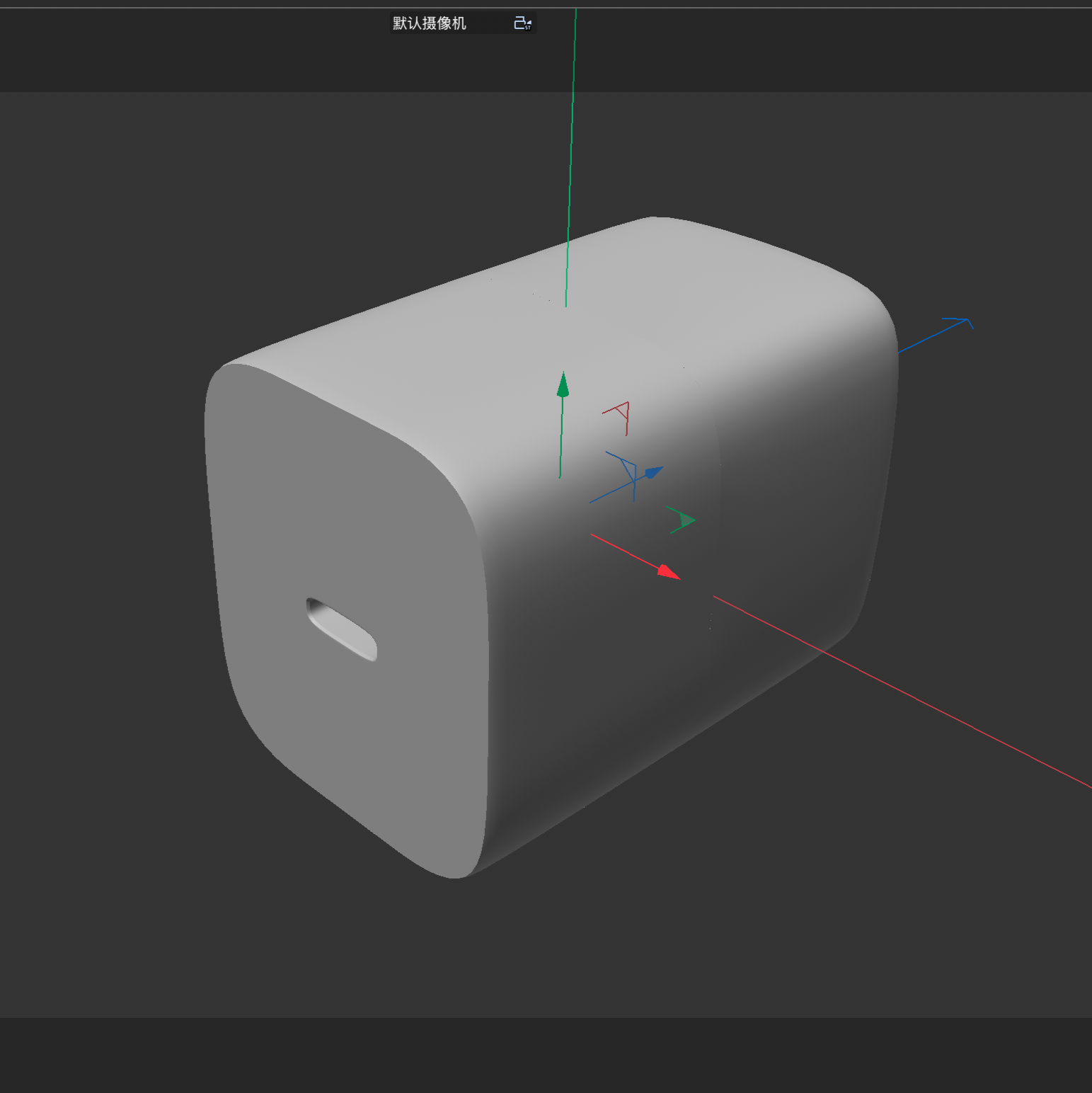The image size is (1092, 1093).
Task: Click the 默认摄像机 camera label
Action: click(x=430, y=23)
